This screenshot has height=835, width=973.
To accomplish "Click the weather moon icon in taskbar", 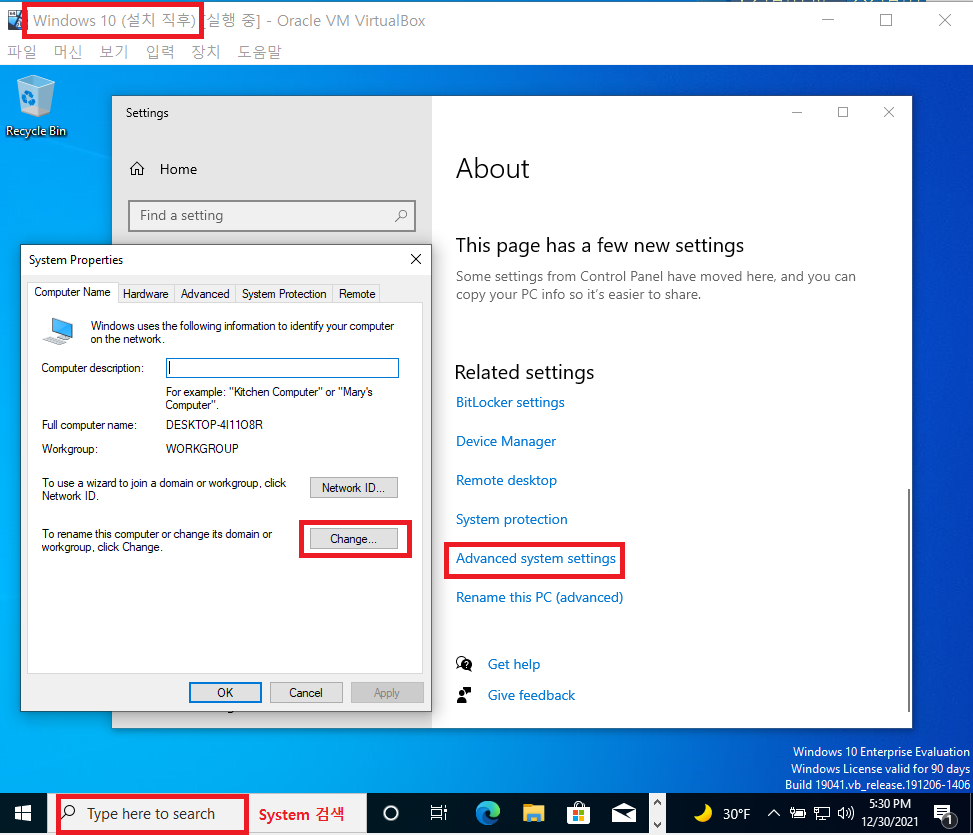I will pos(703,813).
